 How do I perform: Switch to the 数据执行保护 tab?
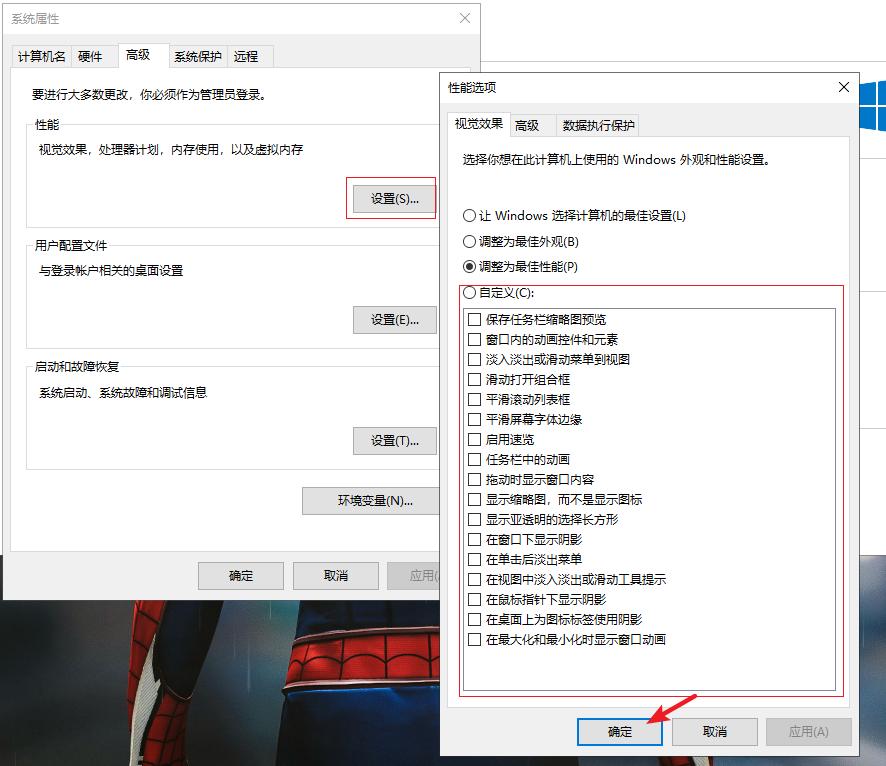click(x=596, y=126)
